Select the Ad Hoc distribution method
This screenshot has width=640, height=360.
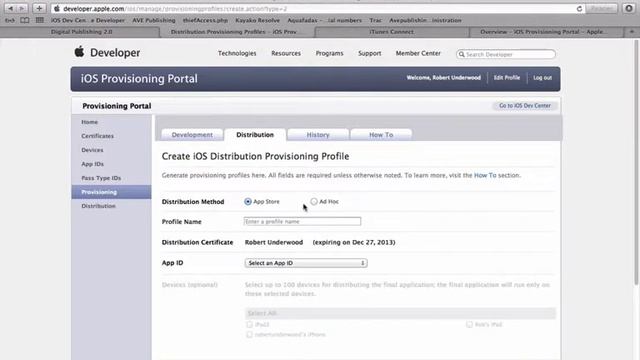click(314, 202)
